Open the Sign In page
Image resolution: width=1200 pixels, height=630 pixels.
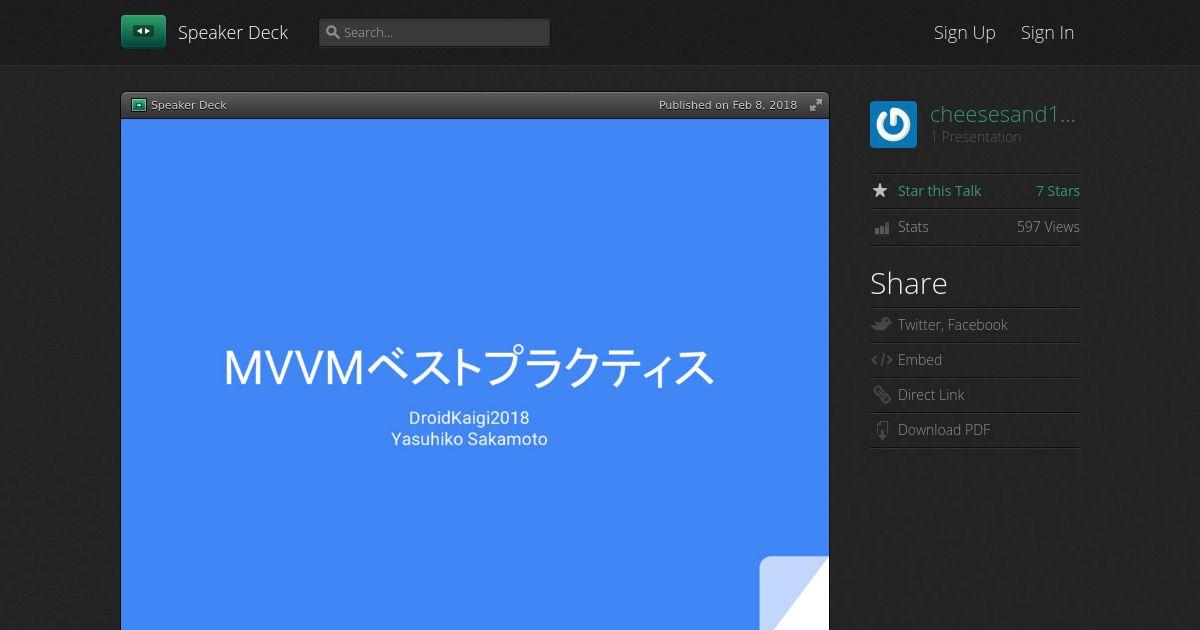coord(1047,32)
